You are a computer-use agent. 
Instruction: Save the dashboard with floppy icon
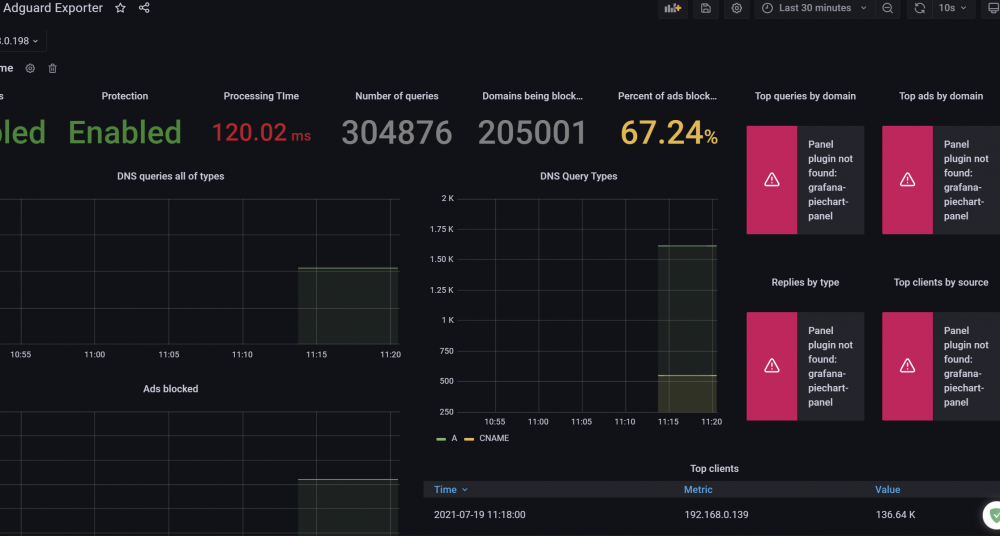click(706, 8)
